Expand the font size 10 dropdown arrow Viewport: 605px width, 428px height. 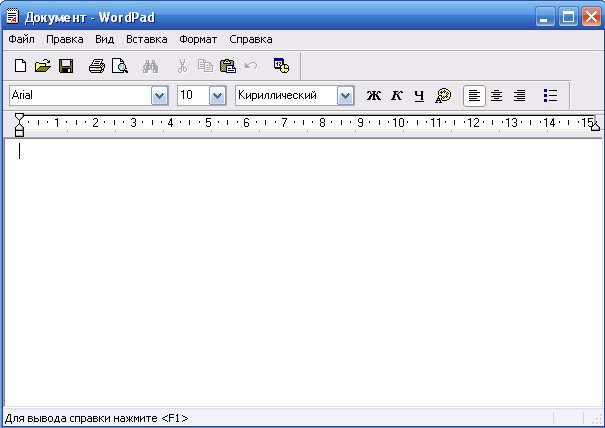[x=218, y=95]
